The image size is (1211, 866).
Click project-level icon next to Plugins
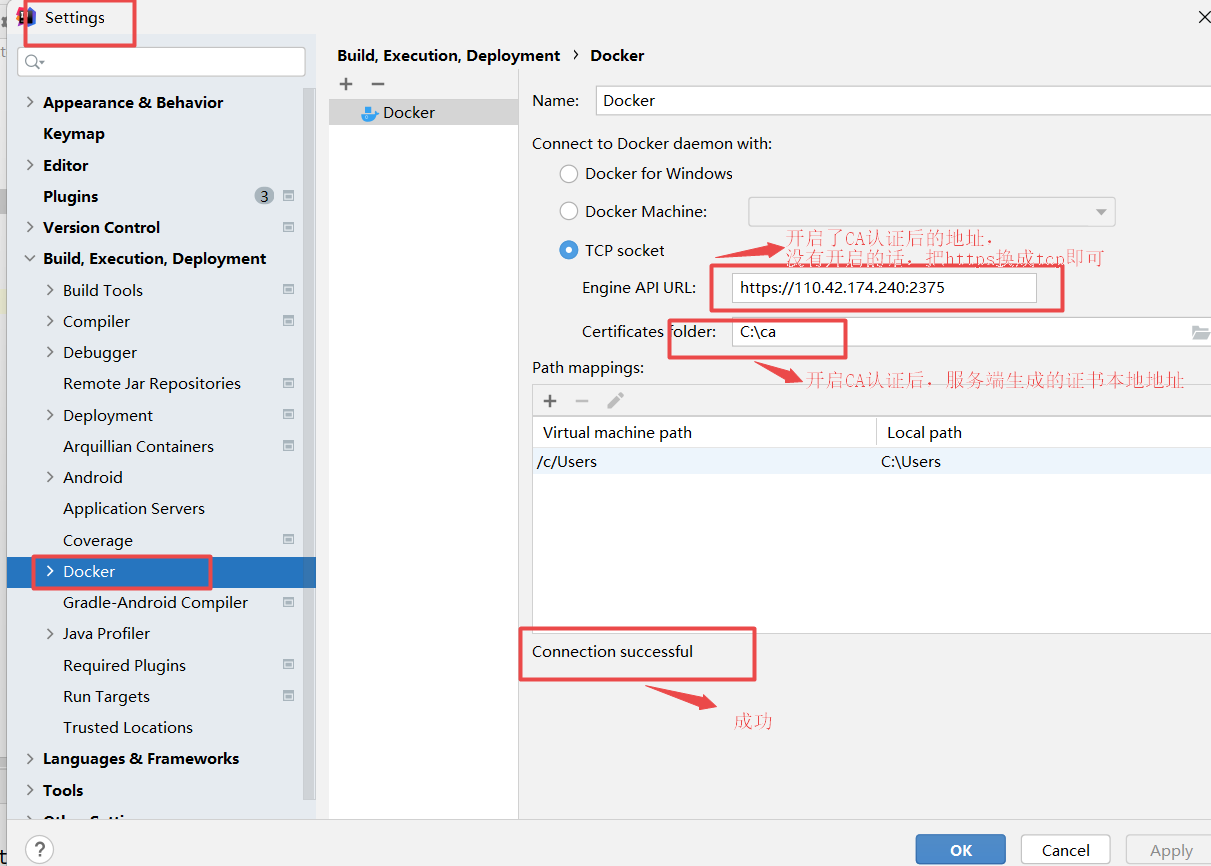288,196
